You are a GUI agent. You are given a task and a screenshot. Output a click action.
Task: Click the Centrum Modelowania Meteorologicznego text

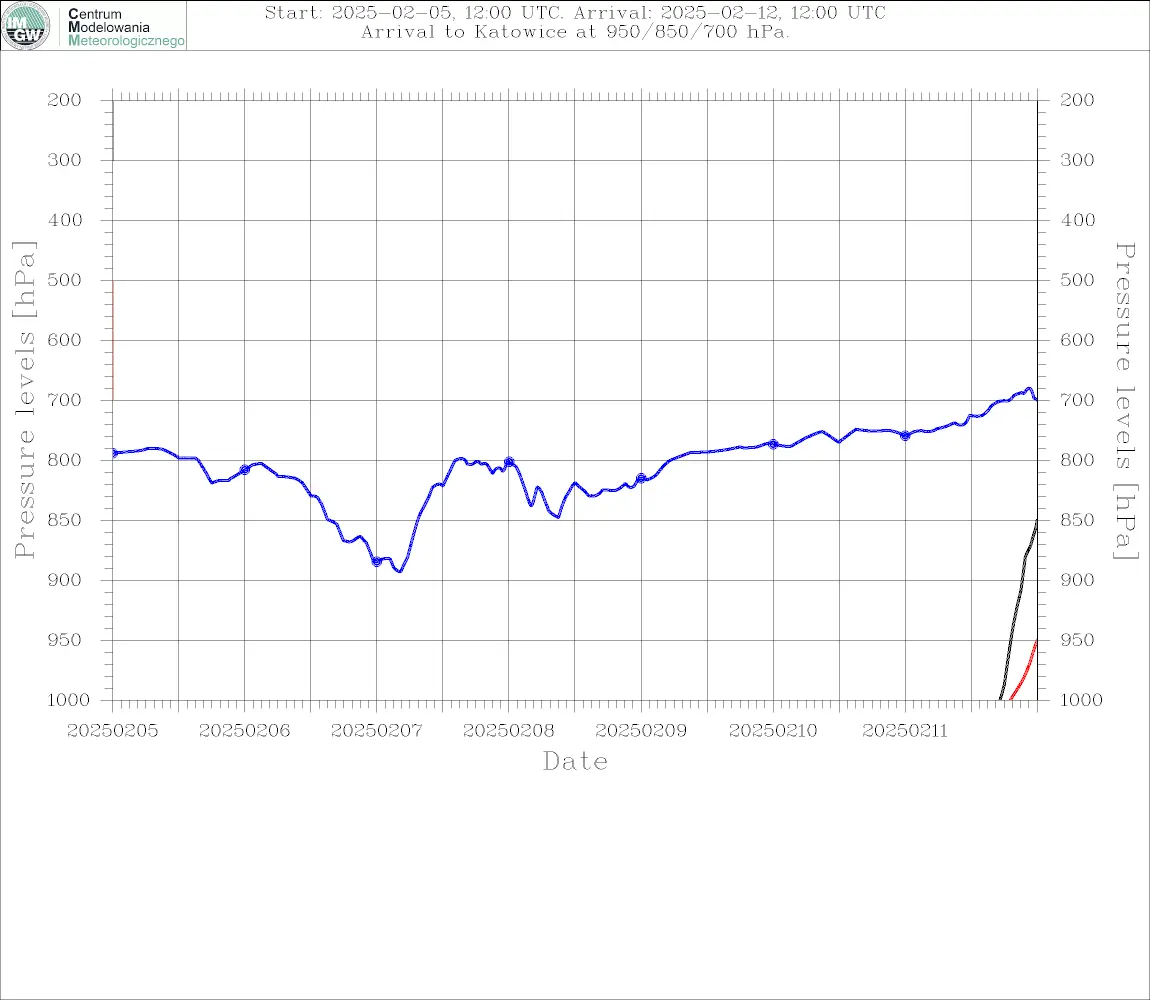(x=126, y=27)
